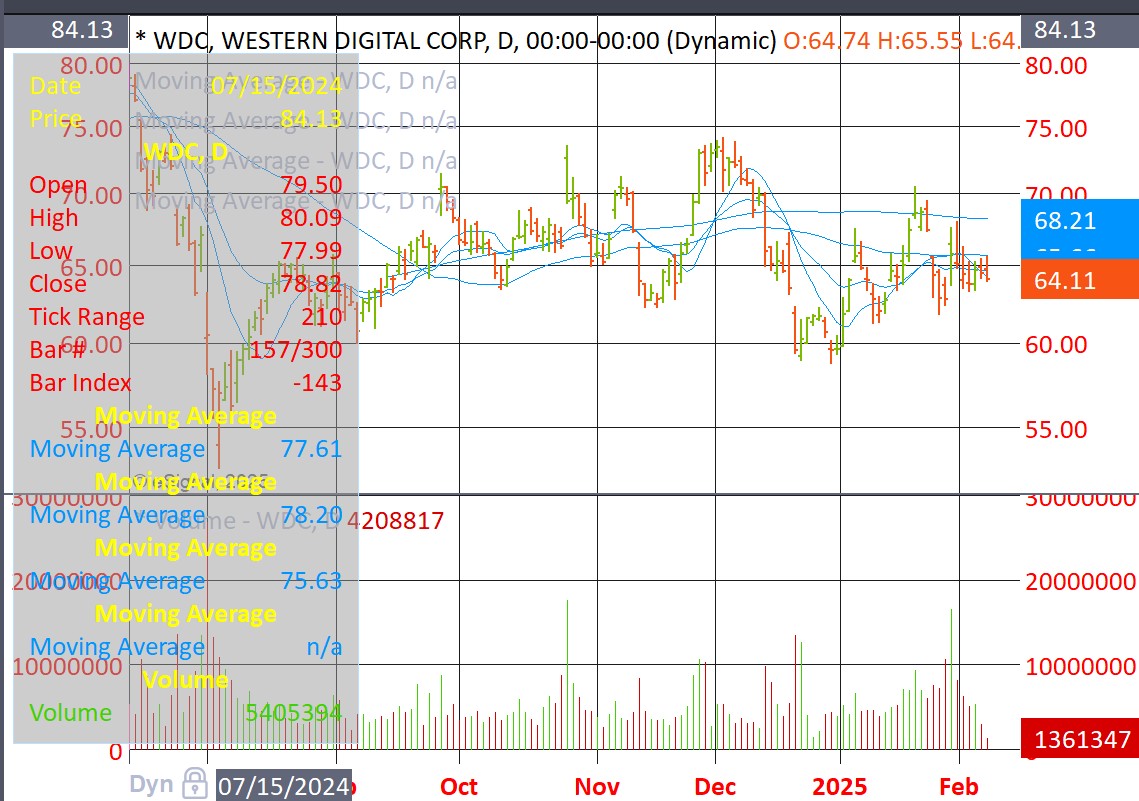The width and height of the screenshot is (1139, 801).
Task: Click the Feb label on time axis
Action: 959,786
